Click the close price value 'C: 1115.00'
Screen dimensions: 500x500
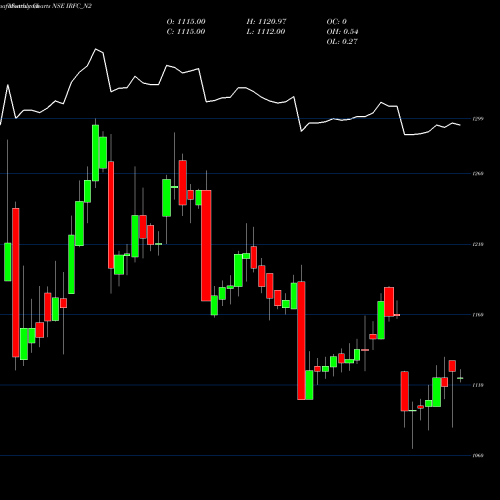186,32
